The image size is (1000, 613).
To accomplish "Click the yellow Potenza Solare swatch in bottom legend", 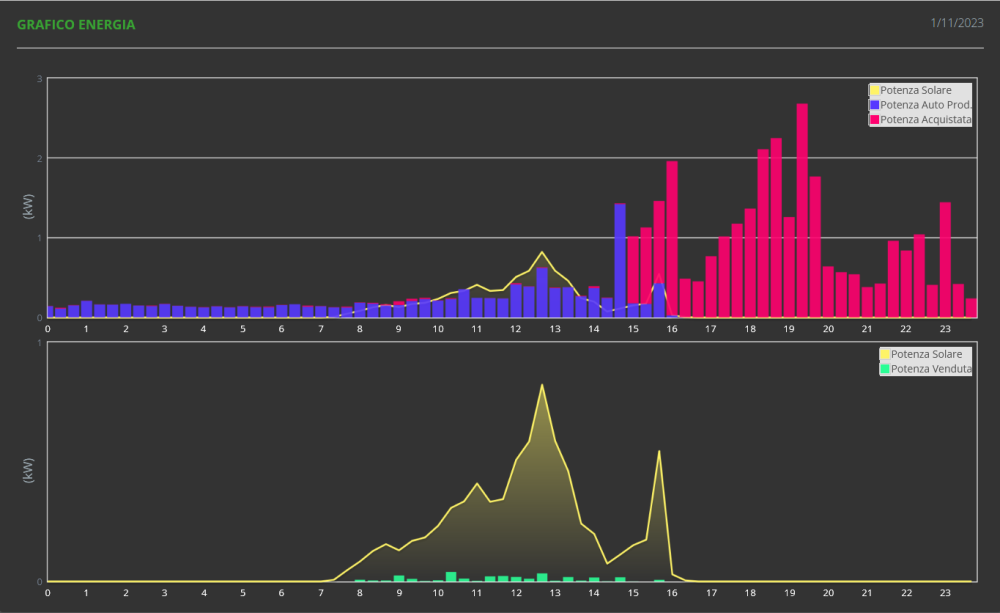I will 885,354.
